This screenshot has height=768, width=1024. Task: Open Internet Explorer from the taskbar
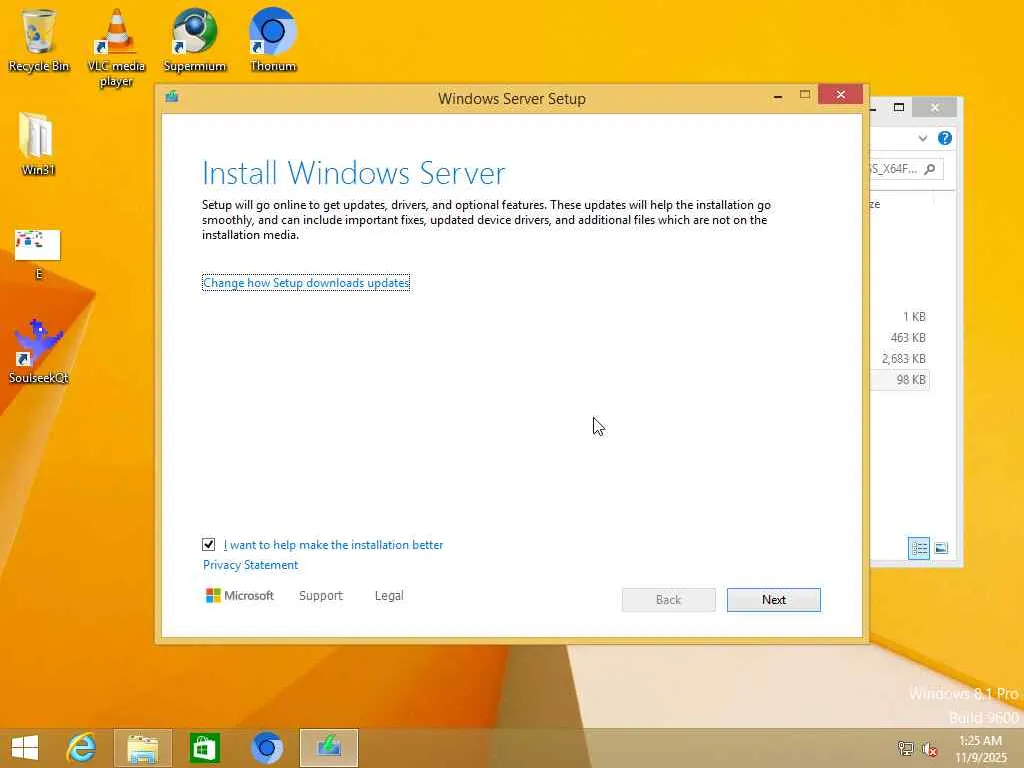click(82, 748)
